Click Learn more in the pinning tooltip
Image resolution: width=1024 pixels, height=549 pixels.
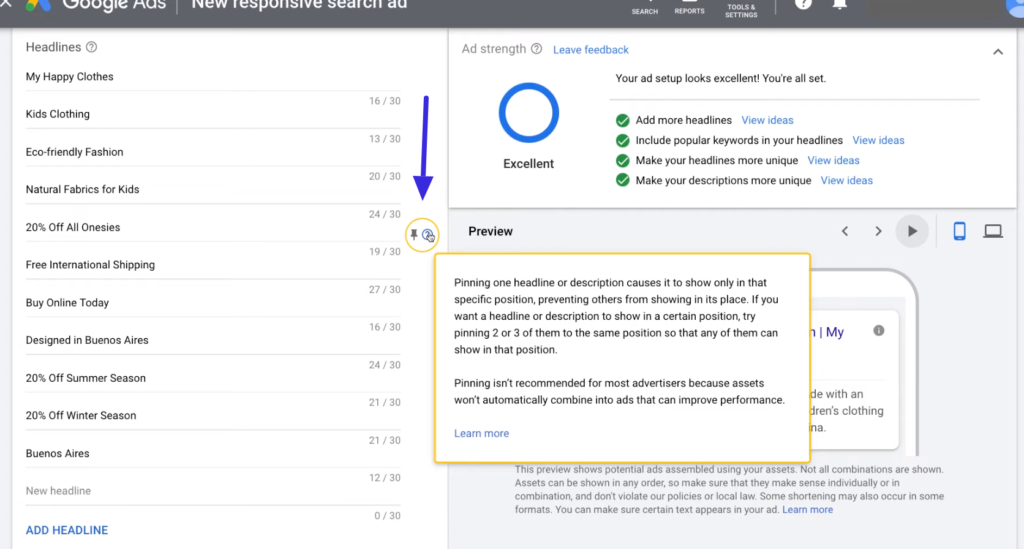point(481,433)
